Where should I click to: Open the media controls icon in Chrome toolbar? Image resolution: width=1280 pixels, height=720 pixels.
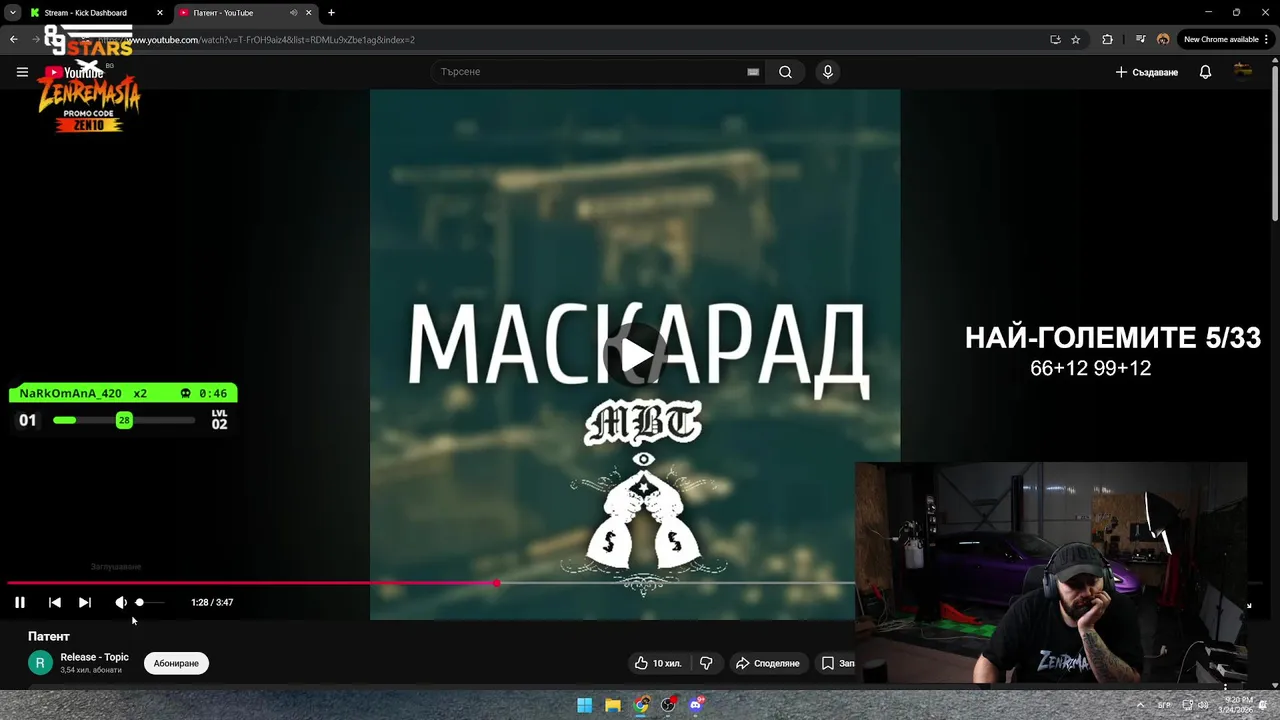(x=1141, y=40)
